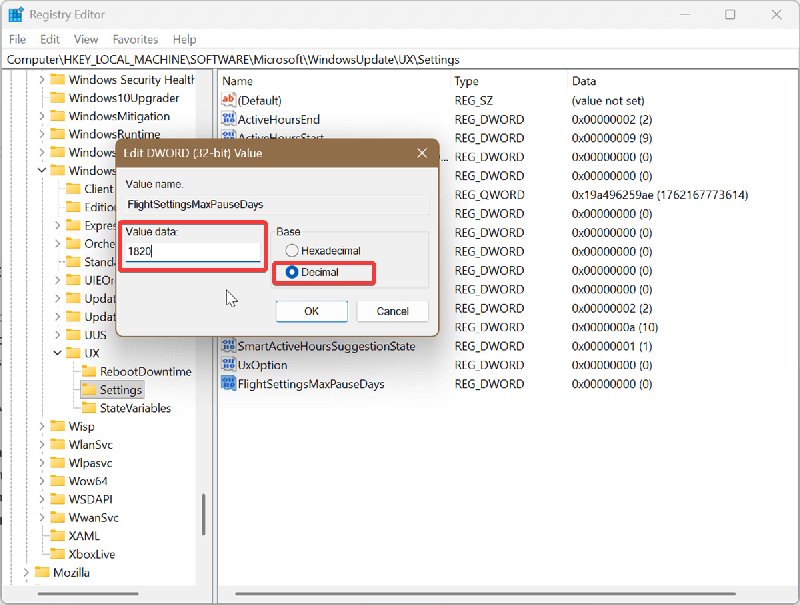Image resolution: width=800 pixels, height=605 pixels.
Task: Click the tree pane horizontal scrollbar
Action: (88, 594)
